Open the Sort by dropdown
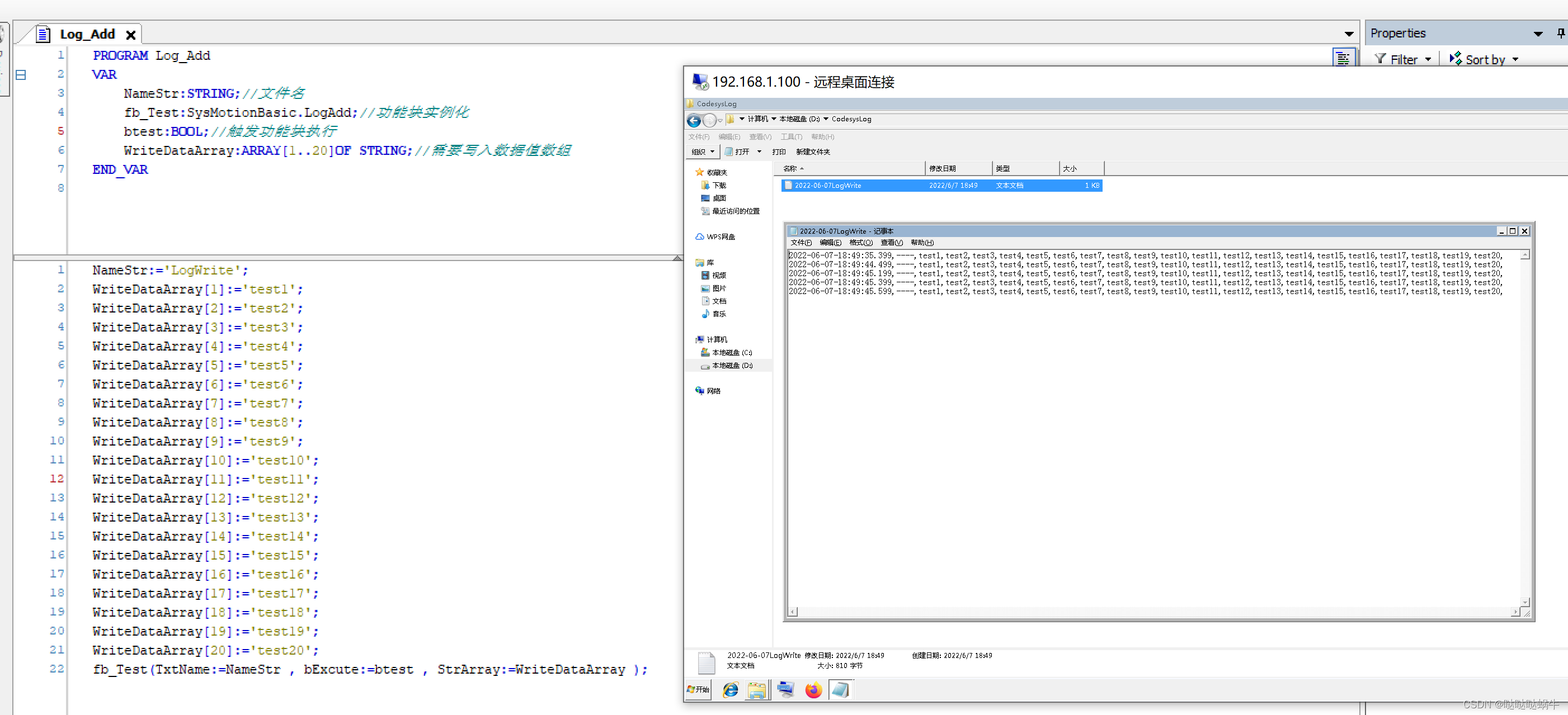The image size is (1568, 715). pyautogui.click(x=1485, y=59)
